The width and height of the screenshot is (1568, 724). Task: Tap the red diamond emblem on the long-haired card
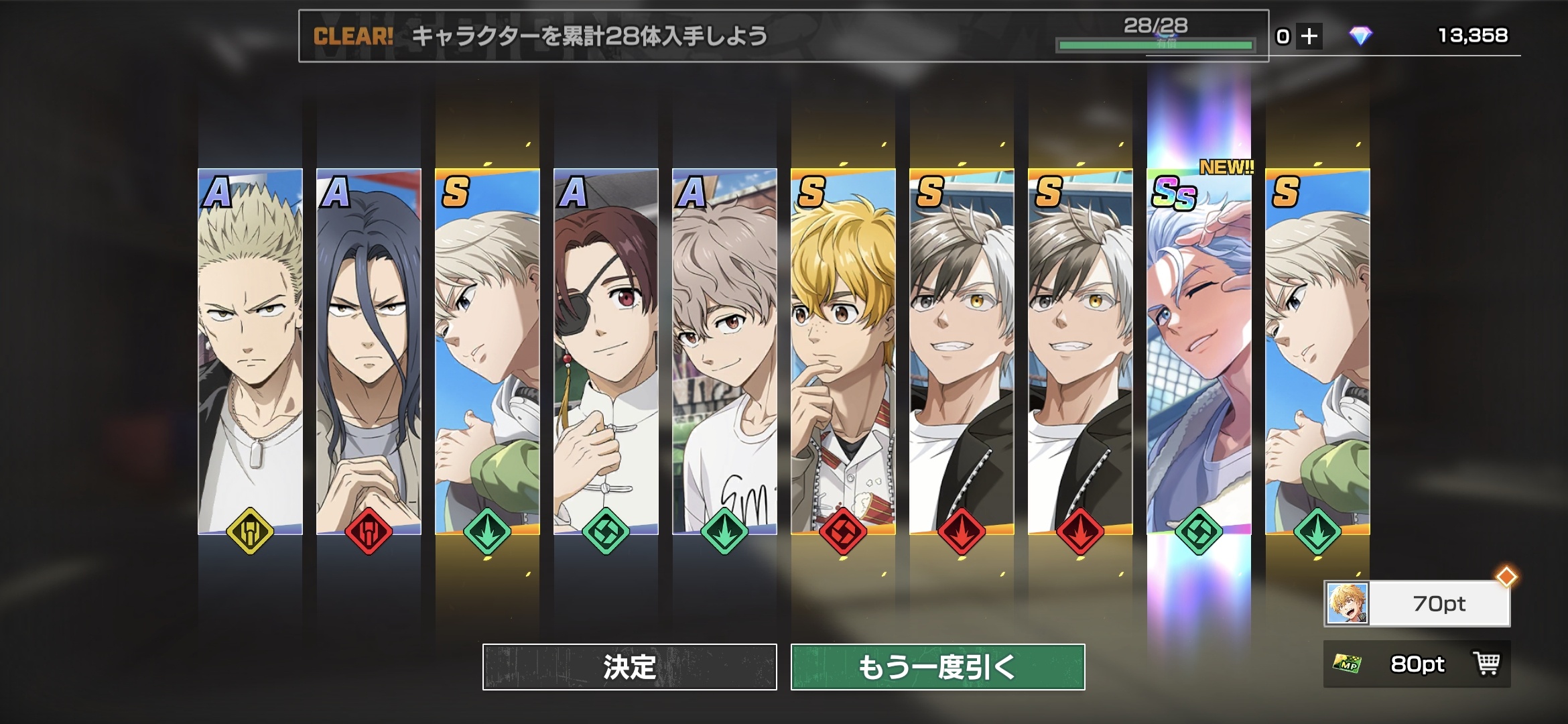[369, 532]
